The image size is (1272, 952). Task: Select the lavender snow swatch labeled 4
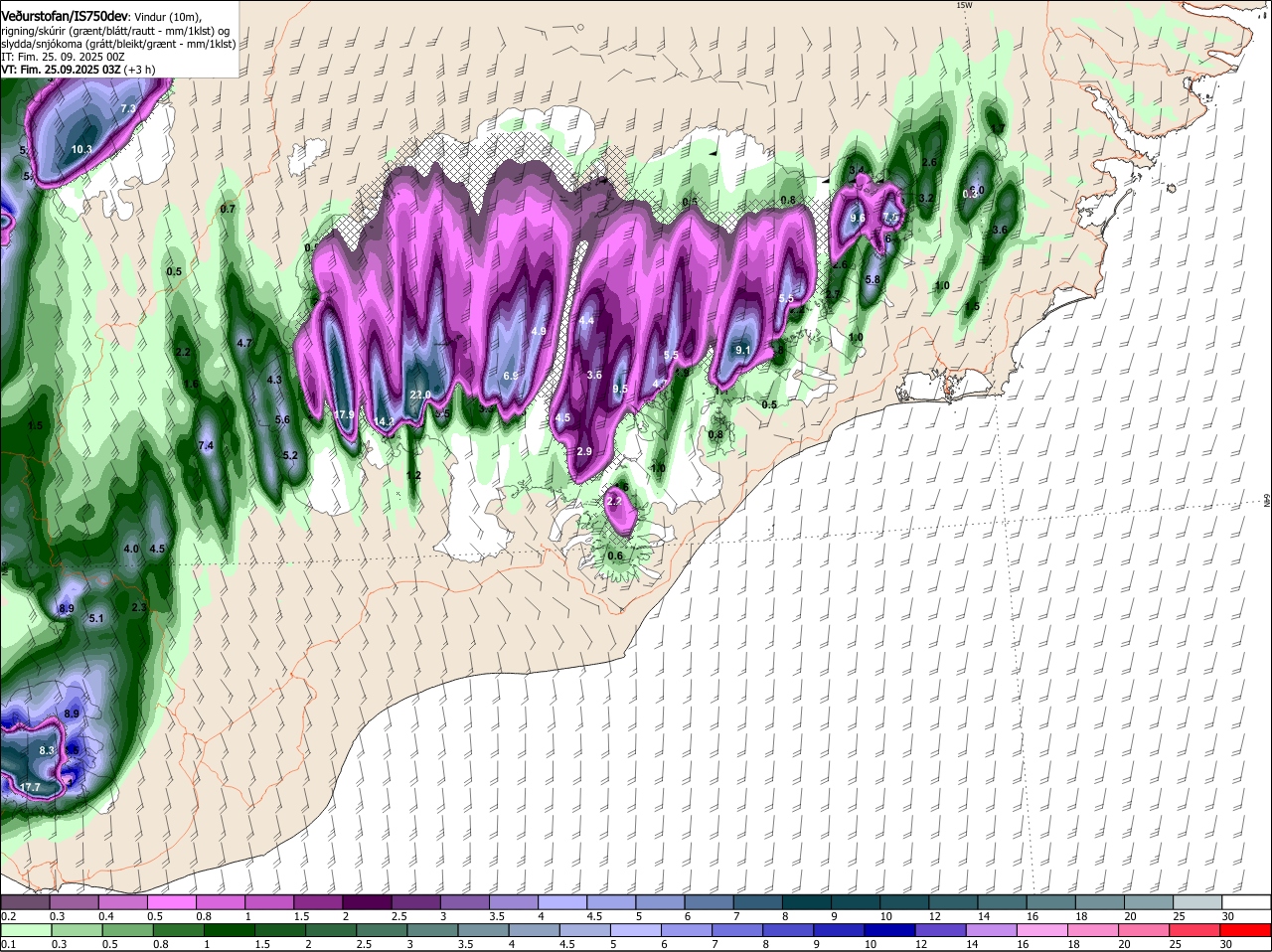(562, 901)
